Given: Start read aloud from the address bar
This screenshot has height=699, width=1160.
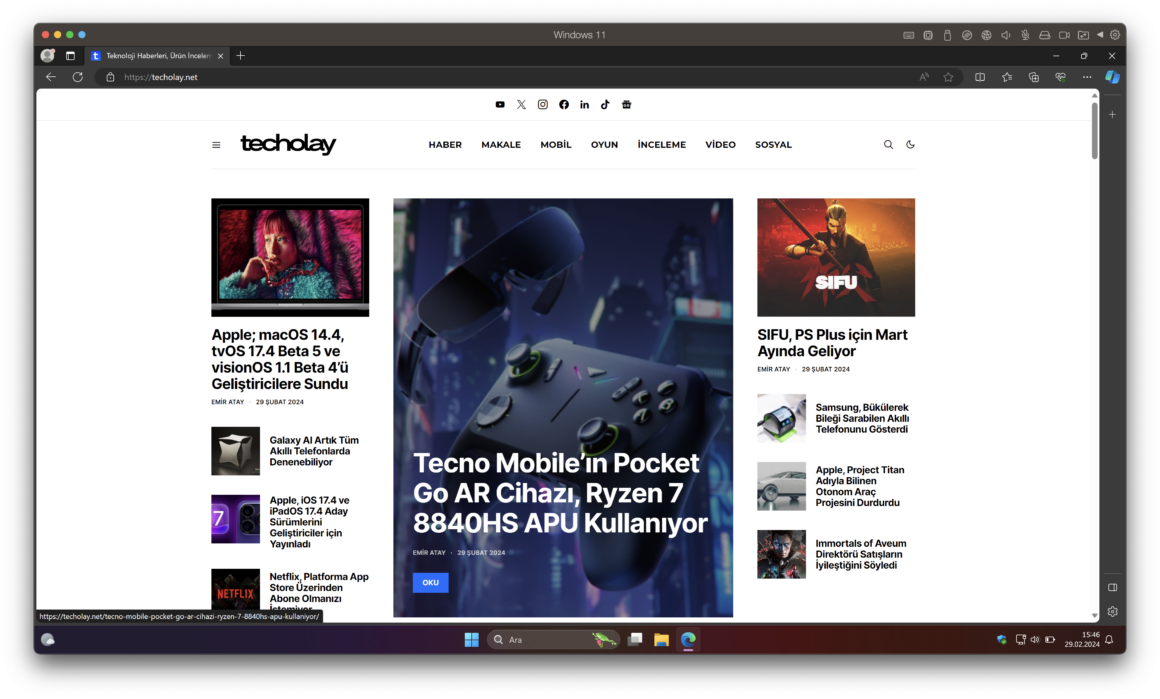Looking at the screenshot, I should coord(924,77).
